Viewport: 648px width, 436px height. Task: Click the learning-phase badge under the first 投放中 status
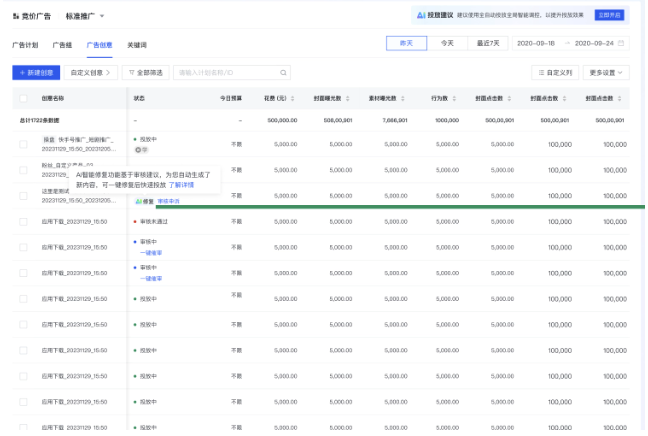[x=141, y=150]
